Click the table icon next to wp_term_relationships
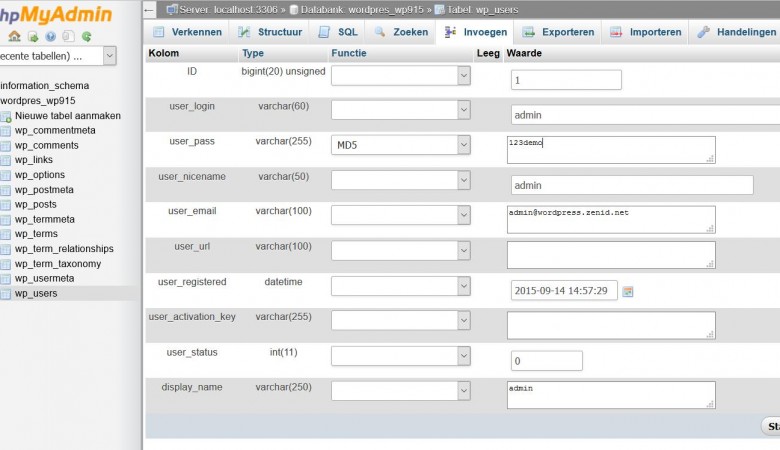This screenshot has width=780, height=450. point(5,249)
